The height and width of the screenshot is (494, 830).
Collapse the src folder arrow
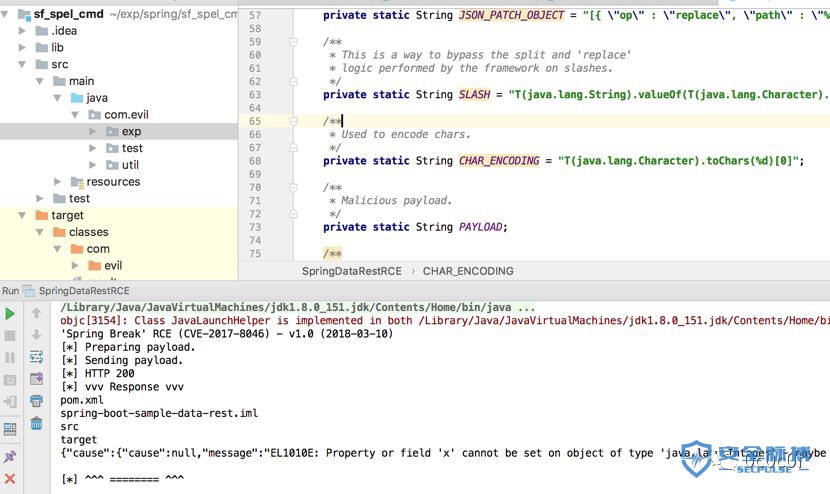point(22,65)
